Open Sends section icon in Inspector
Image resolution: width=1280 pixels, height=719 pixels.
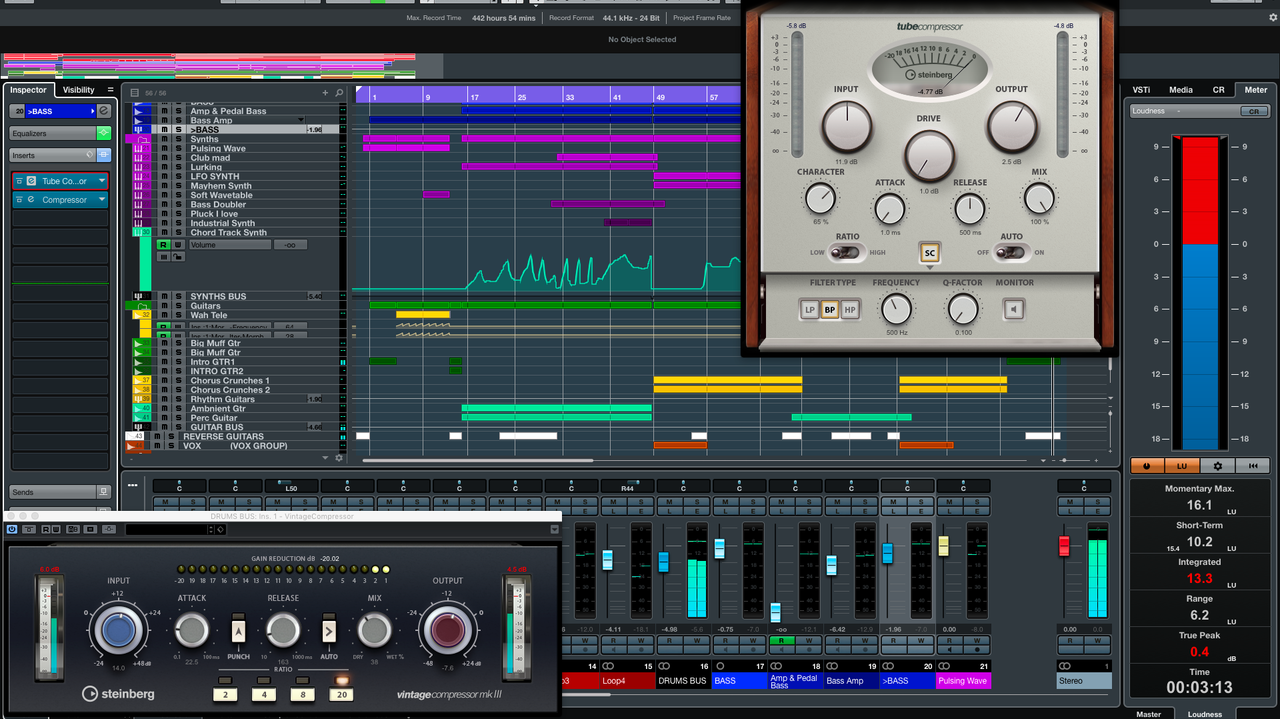pos(103,492)
